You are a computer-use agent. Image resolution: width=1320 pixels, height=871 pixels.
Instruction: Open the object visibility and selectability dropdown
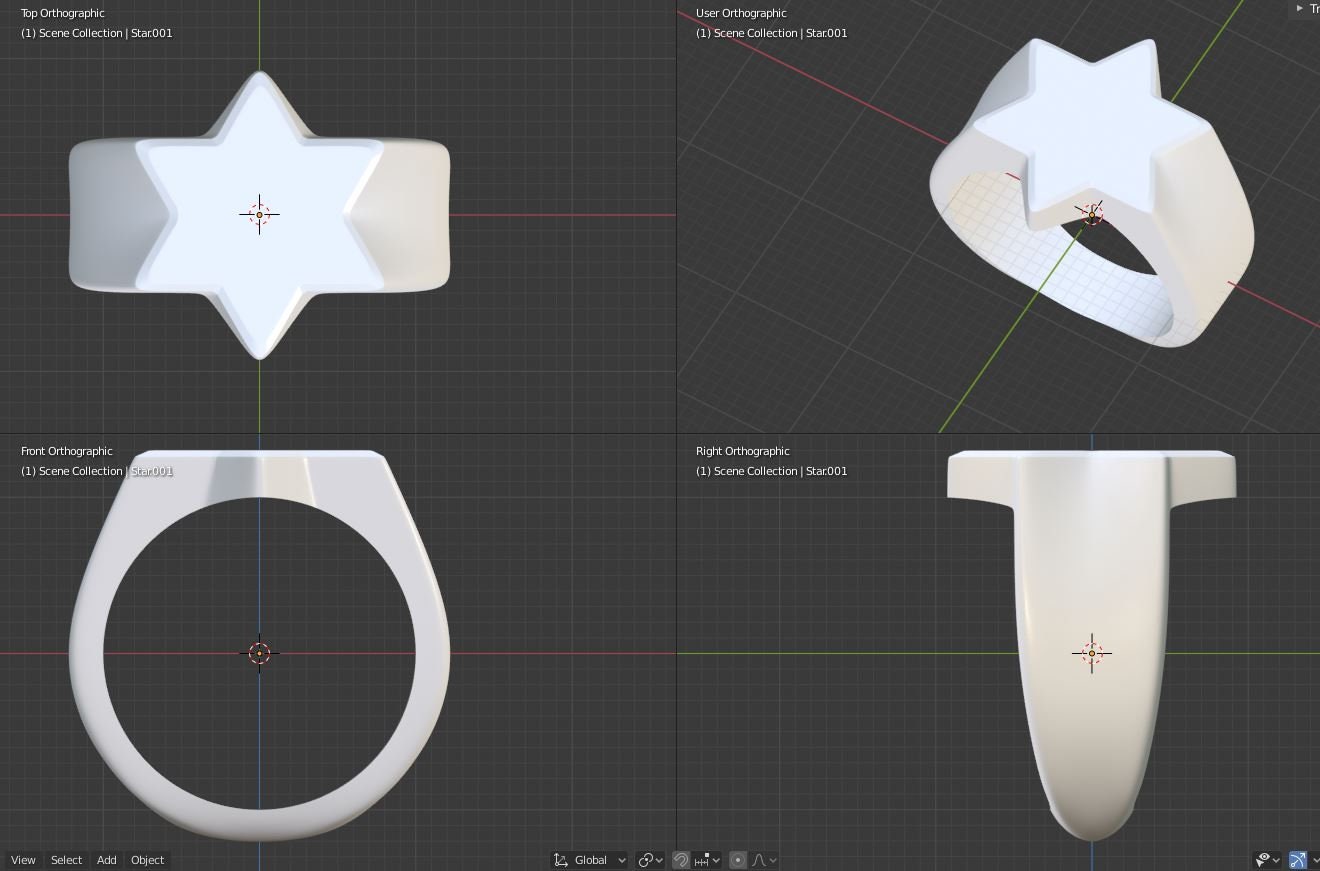[1268, 860]
